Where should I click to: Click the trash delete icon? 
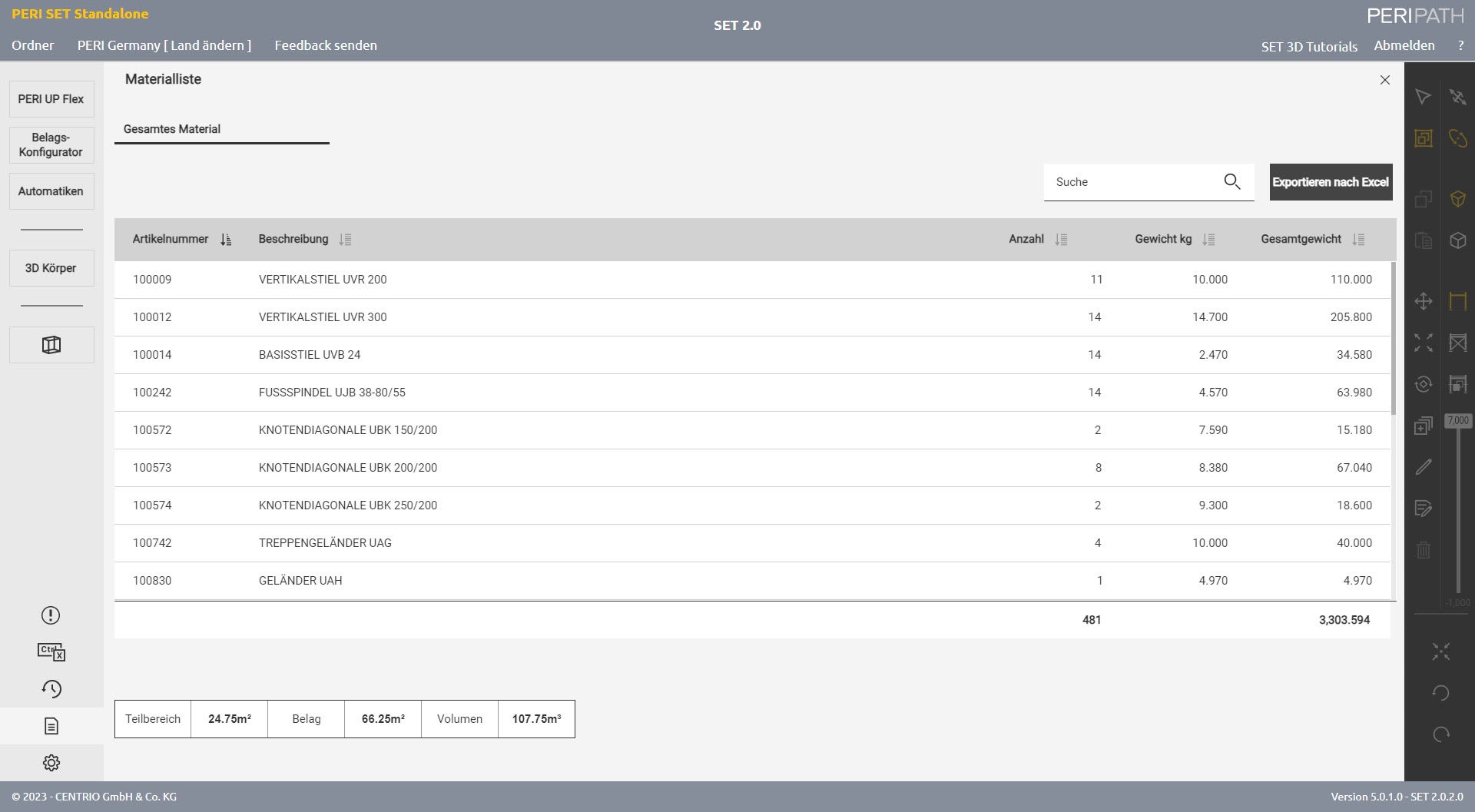point(1424,549)
